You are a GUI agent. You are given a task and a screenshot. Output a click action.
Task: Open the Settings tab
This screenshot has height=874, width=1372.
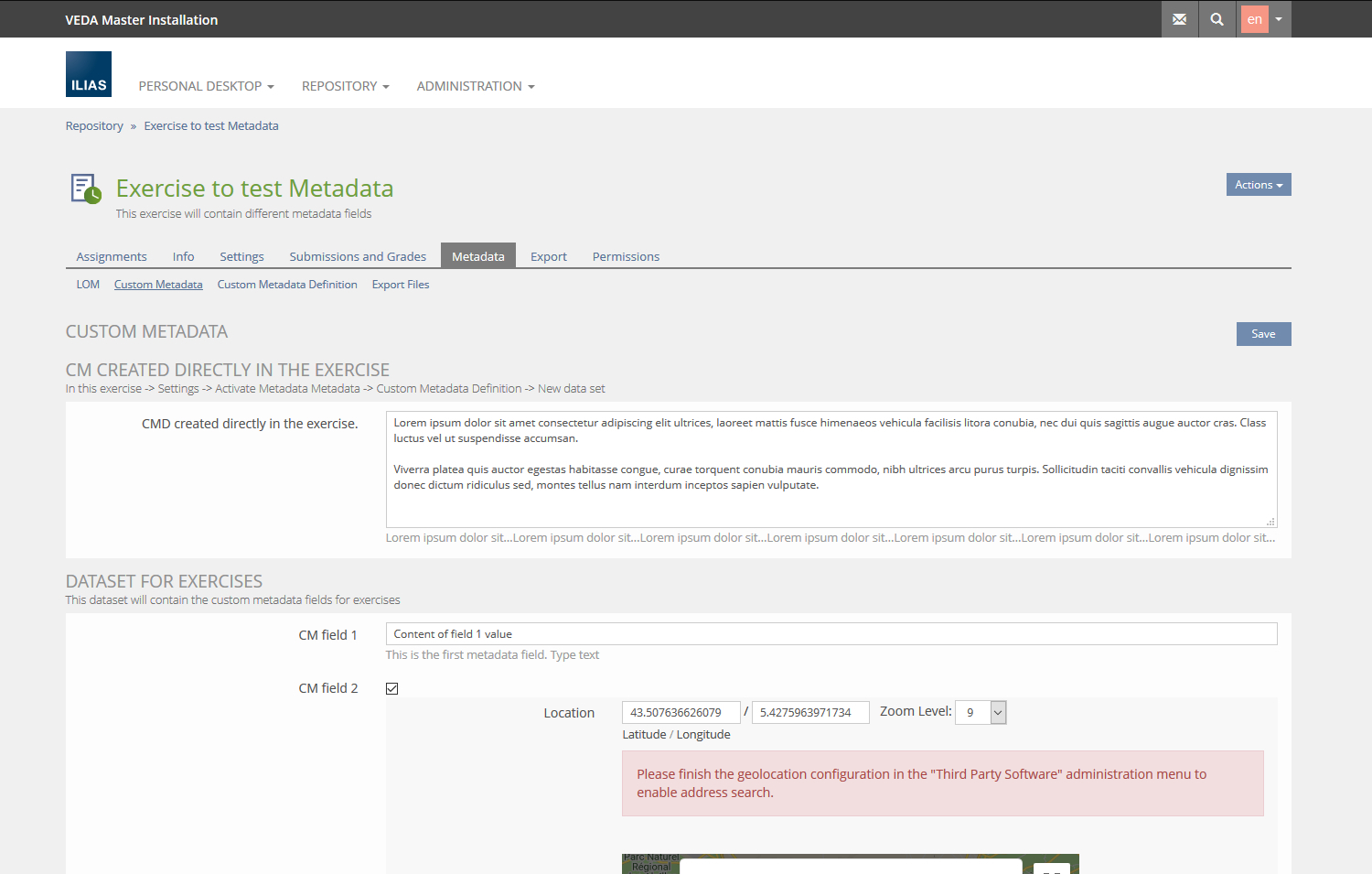tap(242, 256)
